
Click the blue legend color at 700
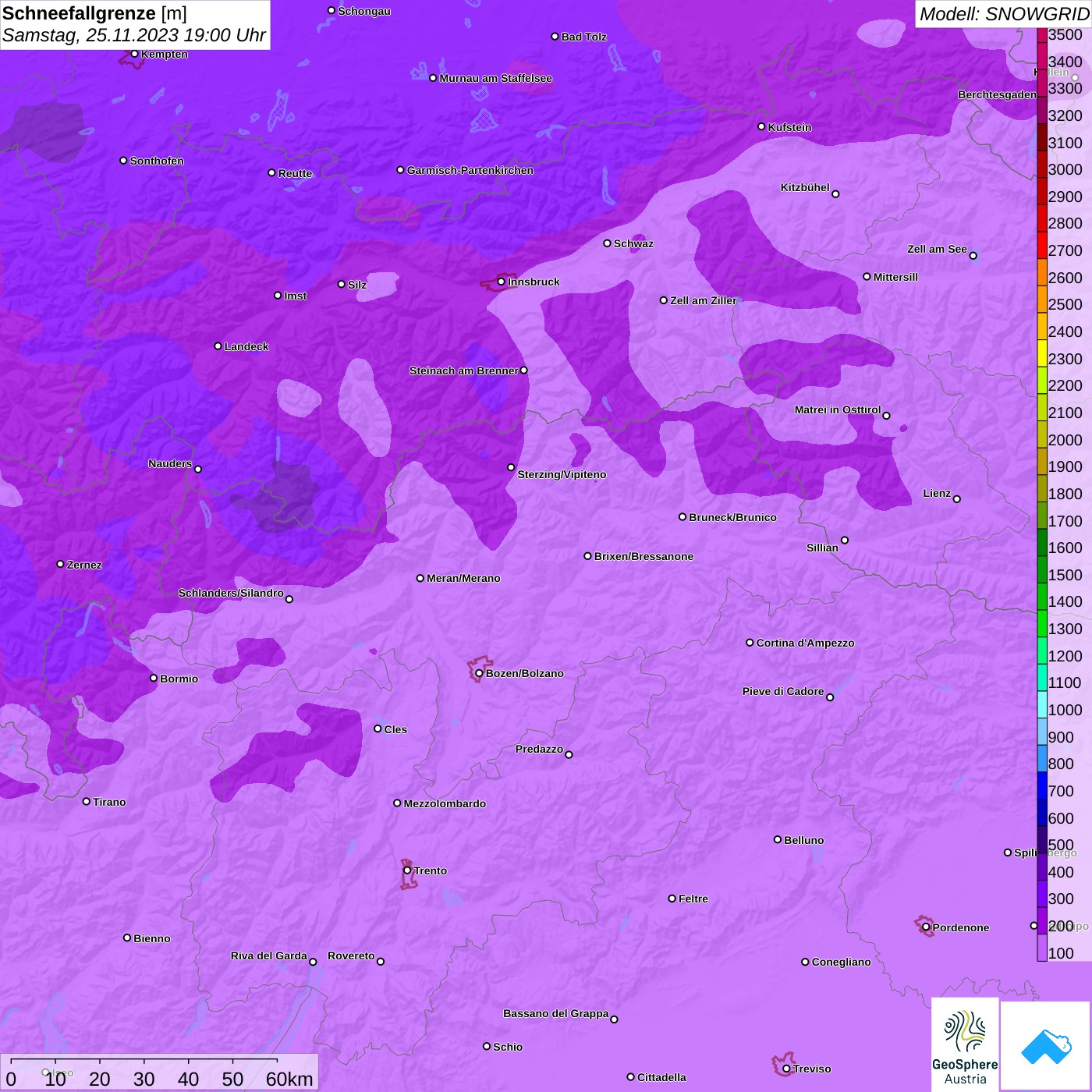coord(1041,785)
